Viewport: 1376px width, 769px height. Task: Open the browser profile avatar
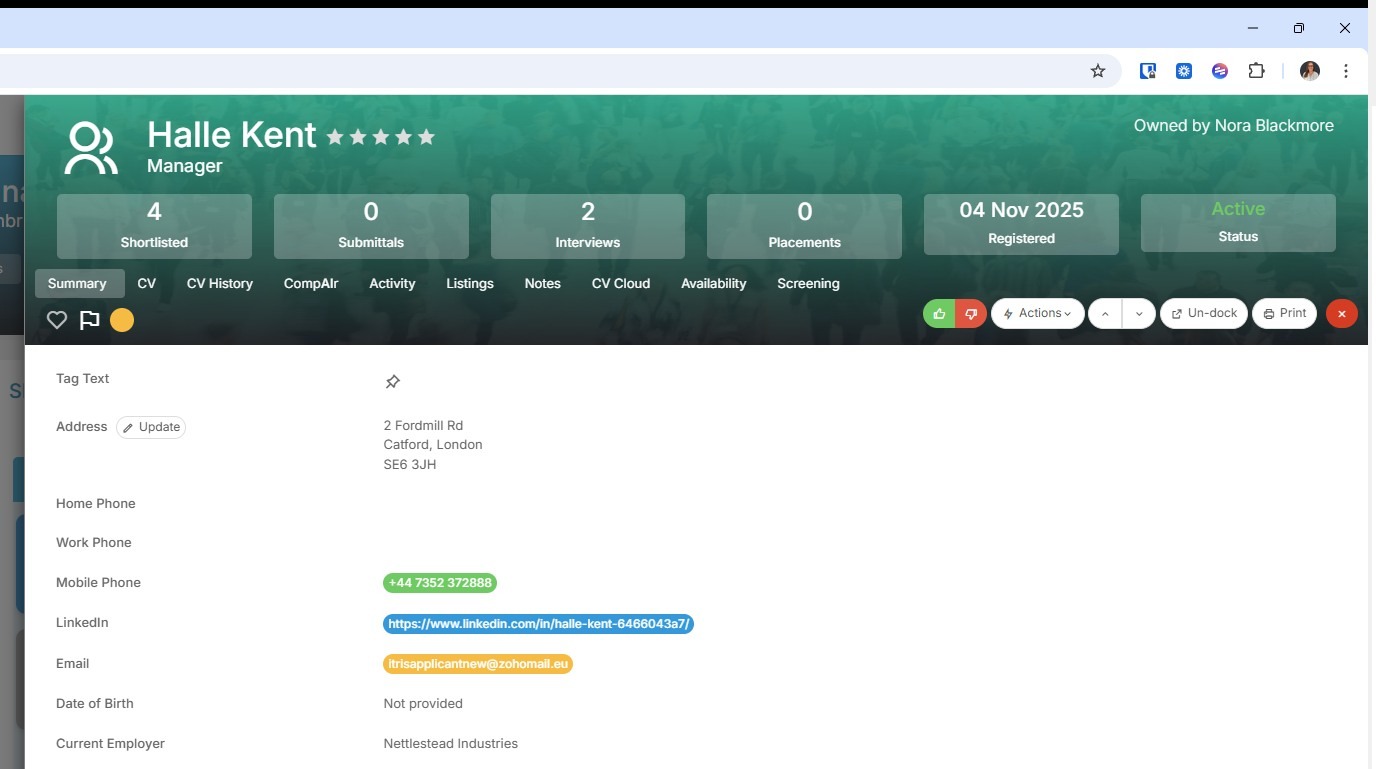click(1310, 71)
